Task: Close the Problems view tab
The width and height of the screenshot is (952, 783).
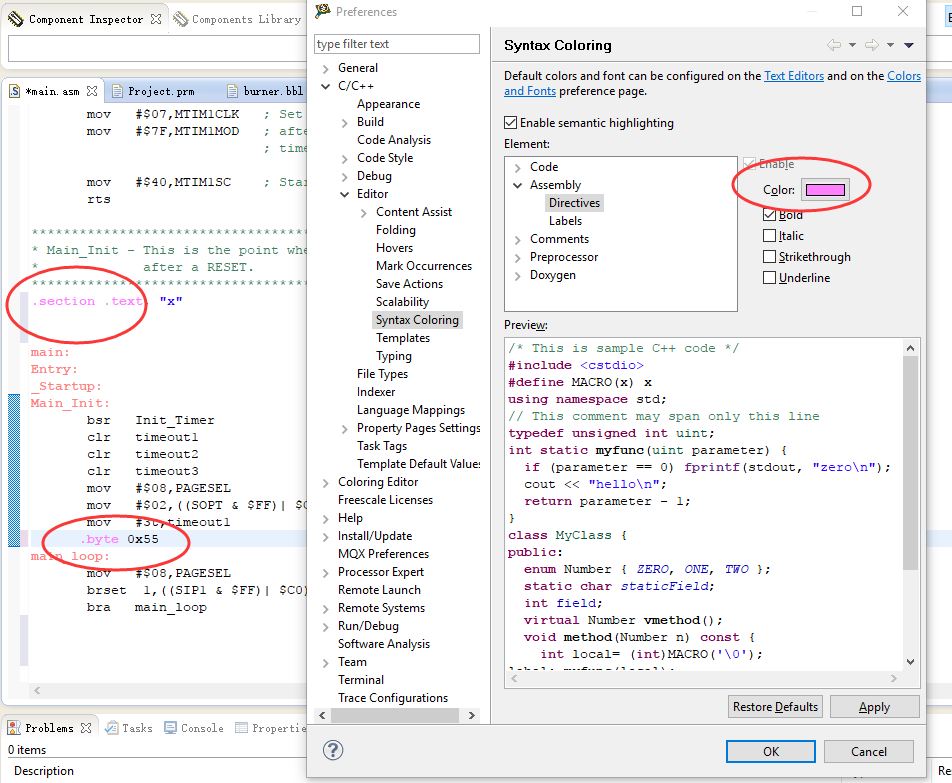Action: [86, 727]
